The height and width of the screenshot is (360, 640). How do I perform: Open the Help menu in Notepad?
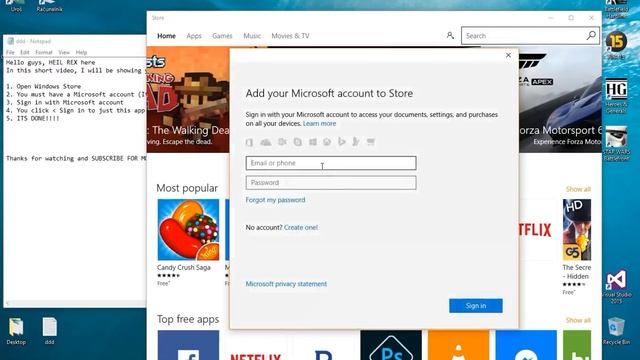pyautogui.click(x=81, y=52)
